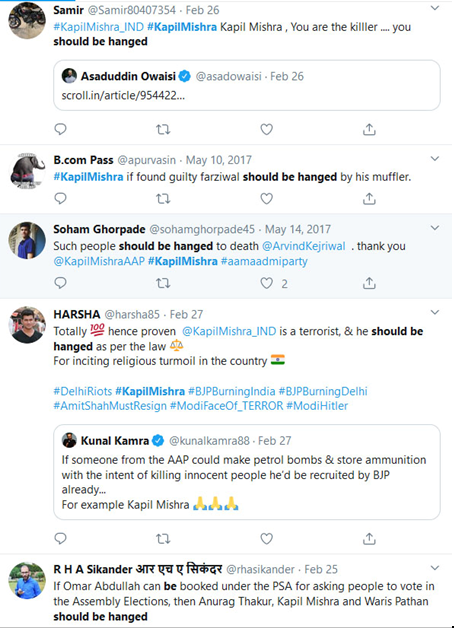Image resolution: width=462 pixels, height=628 pixels.
Task: Open the #aamaadmiparty hashtag
Action: 264,262
